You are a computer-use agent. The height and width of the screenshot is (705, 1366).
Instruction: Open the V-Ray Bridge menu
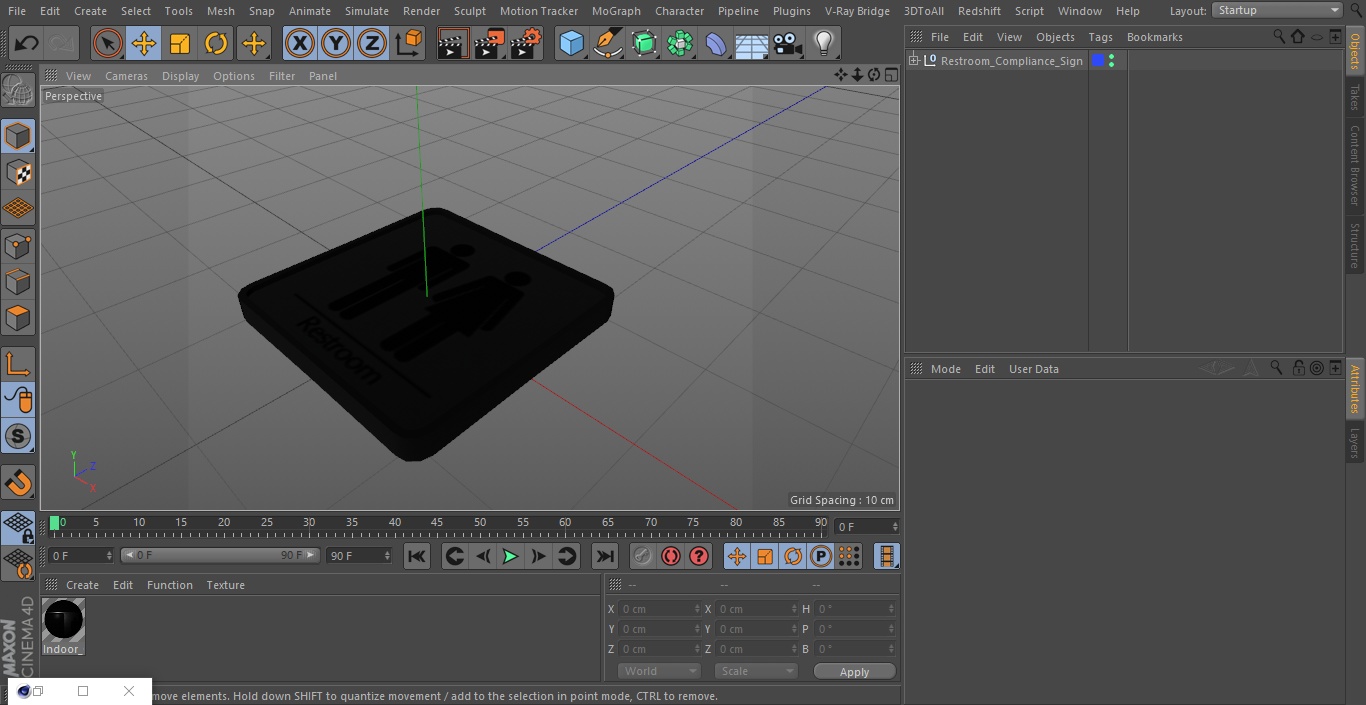click(x=857, y=11)
